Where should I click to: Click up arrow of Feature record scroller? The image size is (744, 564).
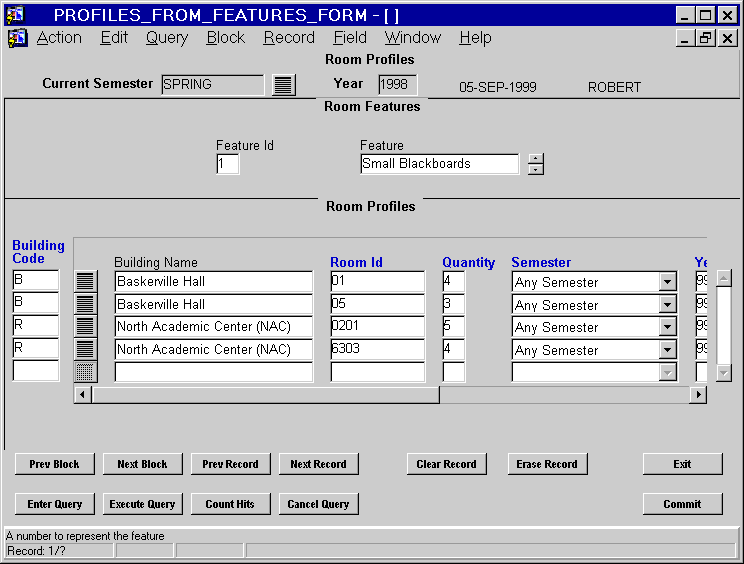click(x=536, y=159)
